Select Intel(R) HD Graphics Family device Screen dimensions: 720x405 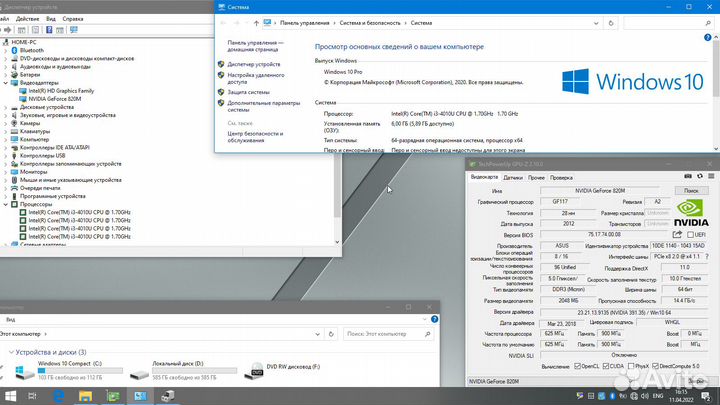(x=61, y=91)
